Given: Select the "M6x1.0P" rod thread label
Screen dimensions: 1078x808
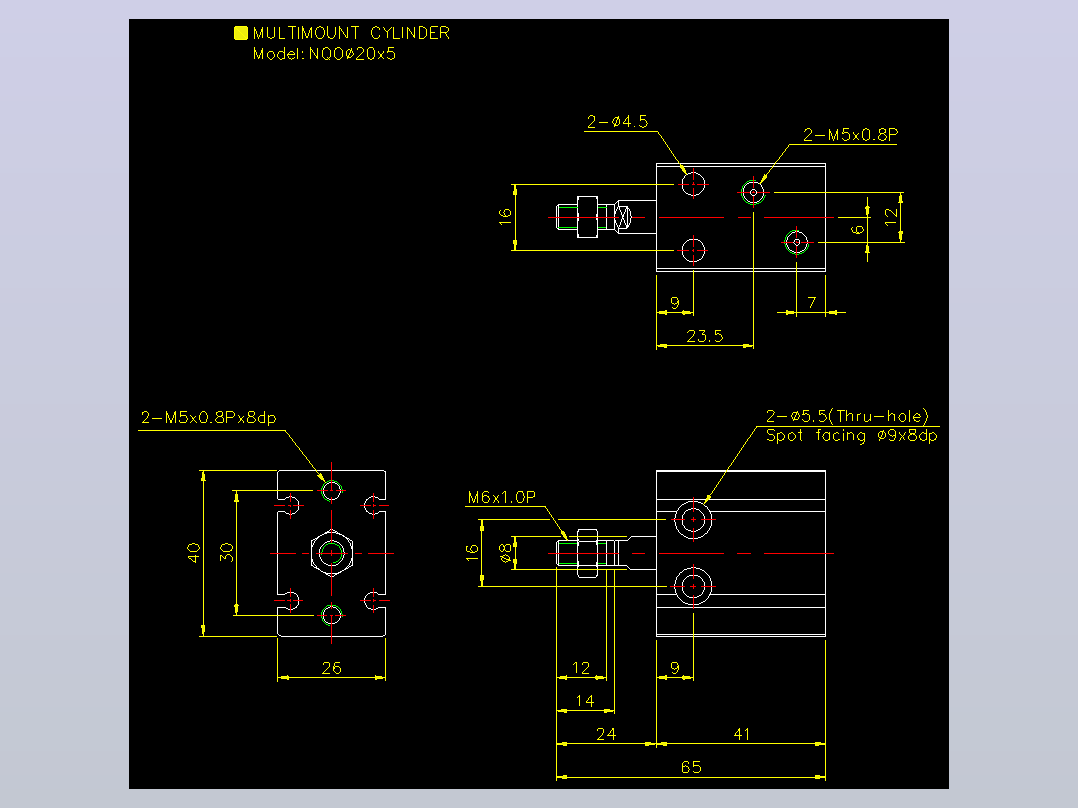Looking at the screenshot, I should click(x=502, y=497).
